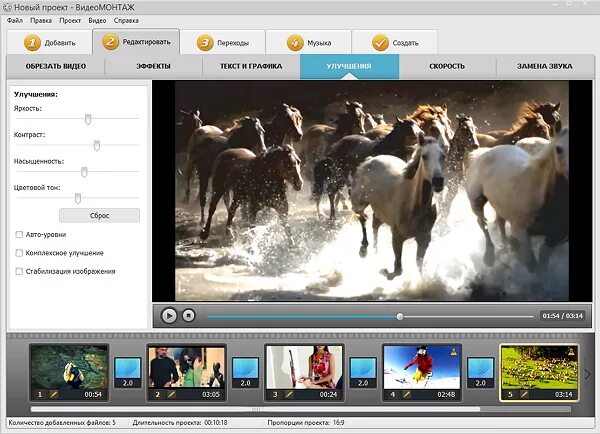This screenshot has width=600, height=434.
Task: Switch to the Текст и графика section
Action: tap(251, 66)
